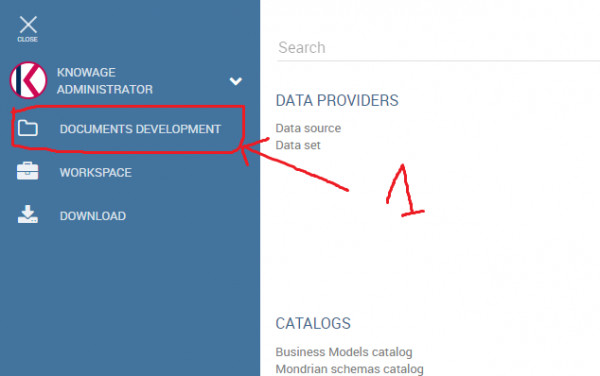
Task: Select the DOWNLOAD menu label
Action: point(93,216)
